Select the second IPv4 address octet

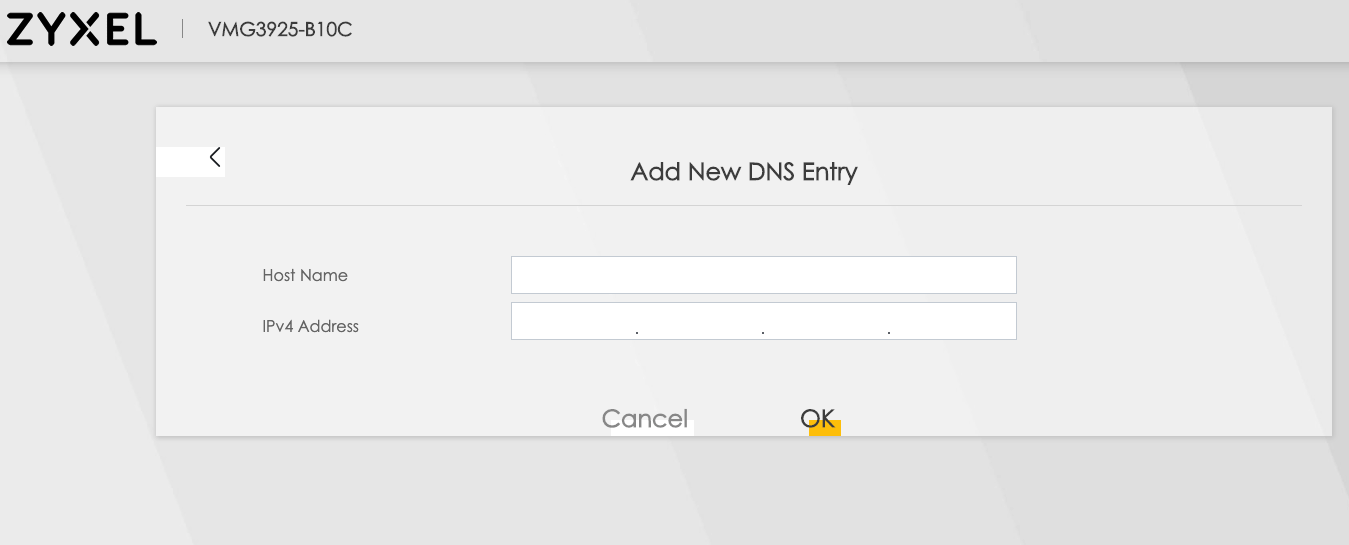tap(700, 322)
